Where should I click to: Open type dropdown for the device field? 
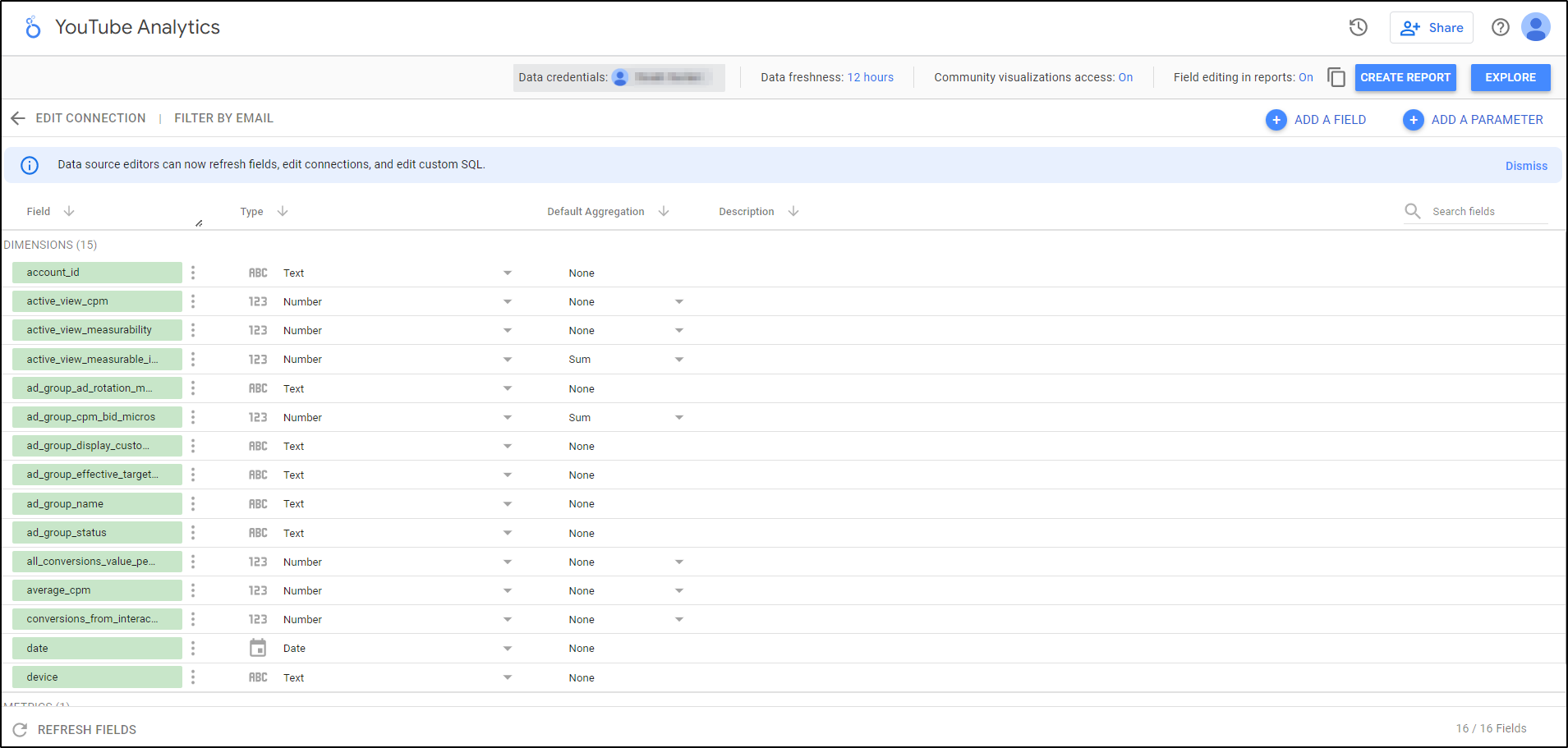pos(508,677)
